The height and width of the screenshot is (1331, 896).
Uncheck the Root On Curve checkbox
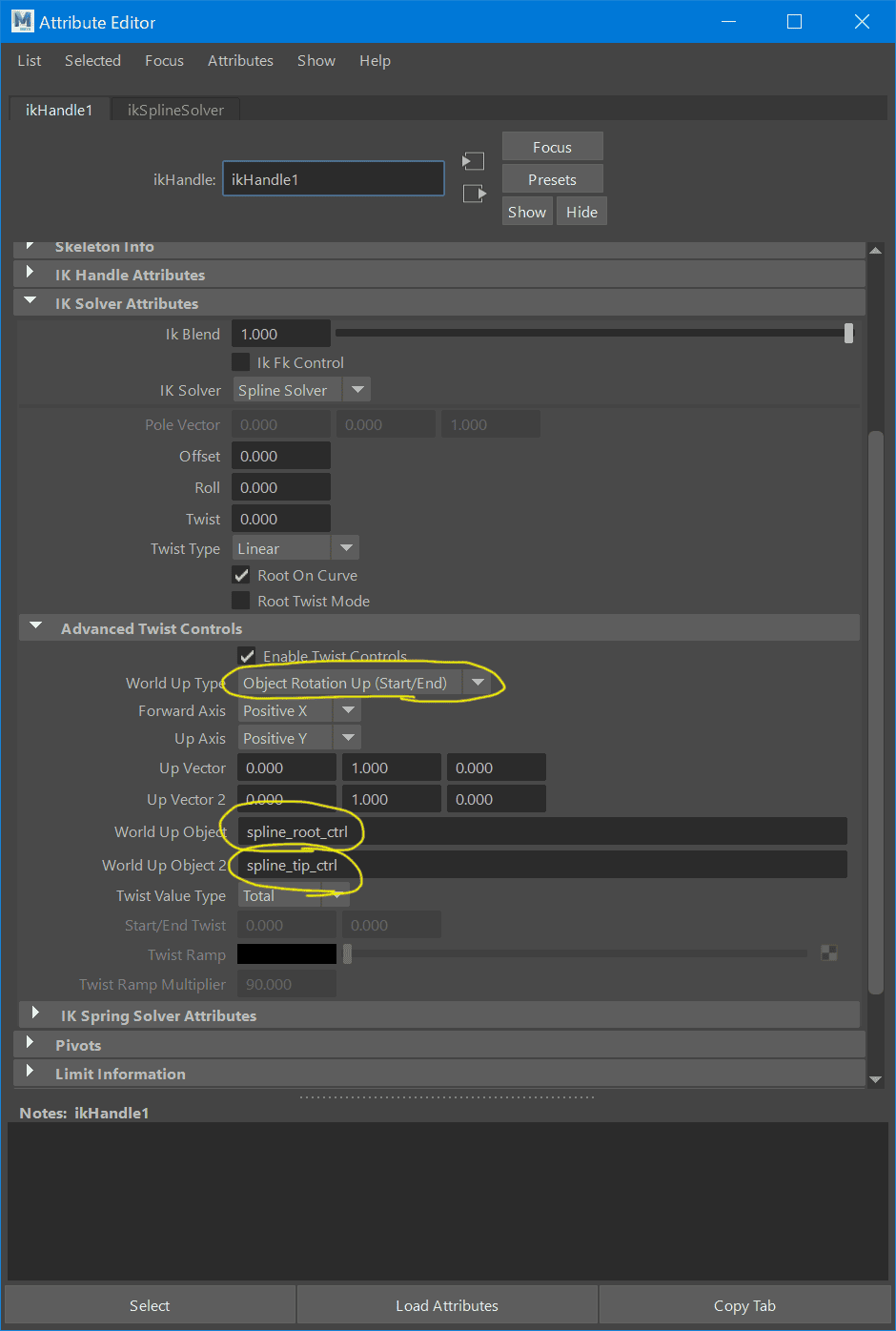pyautogui.click(x=241, y=575)
